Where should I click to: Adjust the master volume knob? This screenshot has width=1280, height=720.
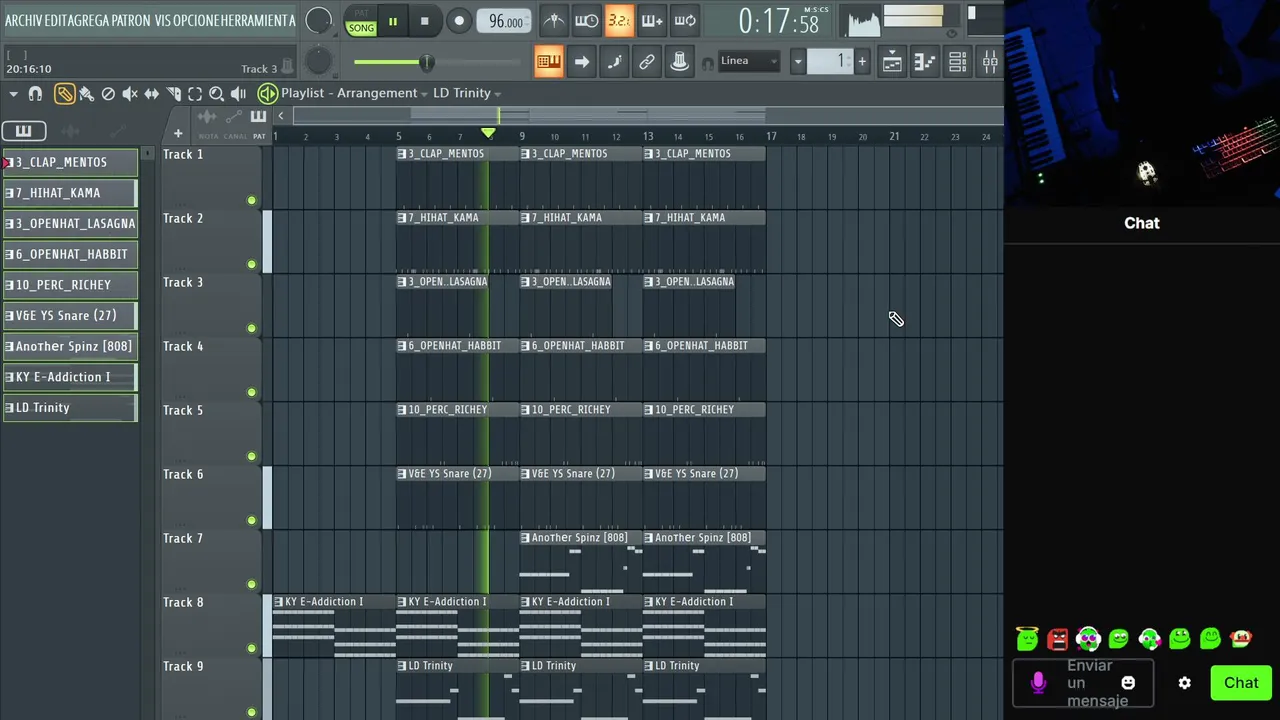tap(318, 21)
